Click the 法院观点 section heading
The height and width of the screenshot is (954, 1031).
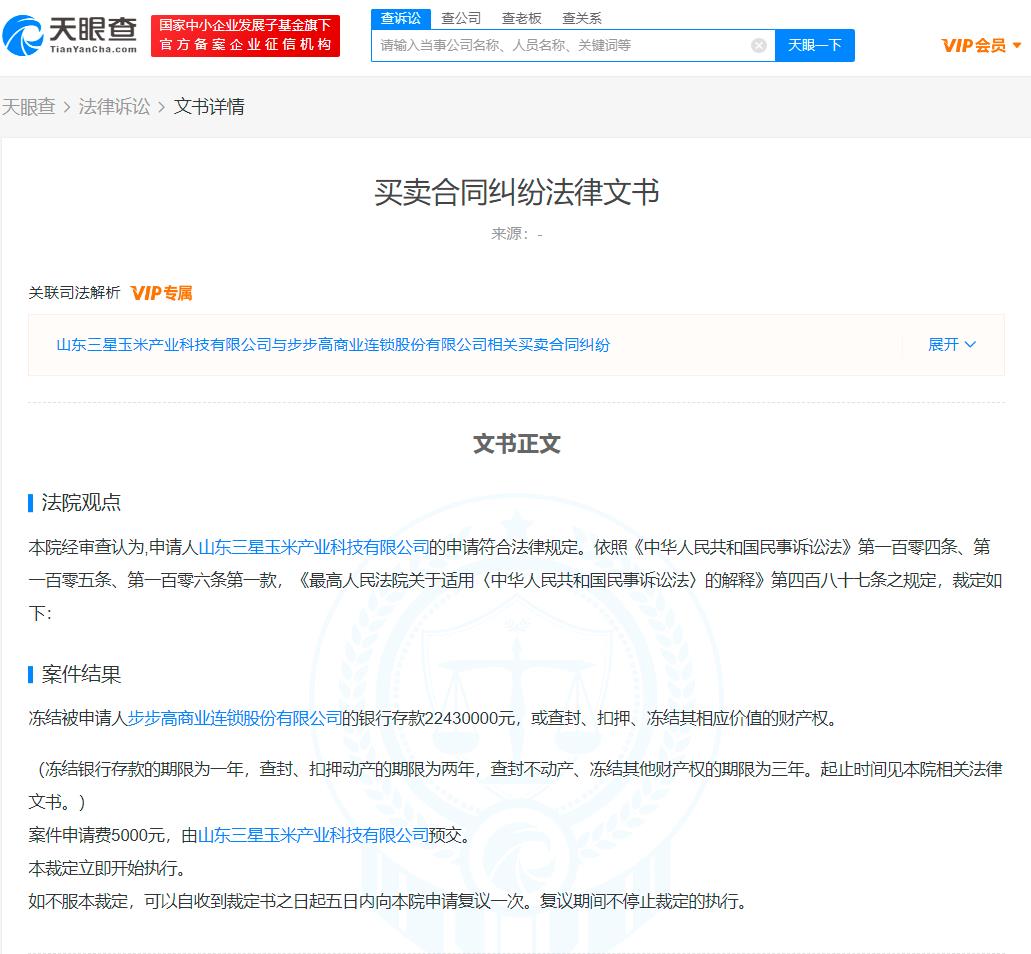click(x=81, y=502)
